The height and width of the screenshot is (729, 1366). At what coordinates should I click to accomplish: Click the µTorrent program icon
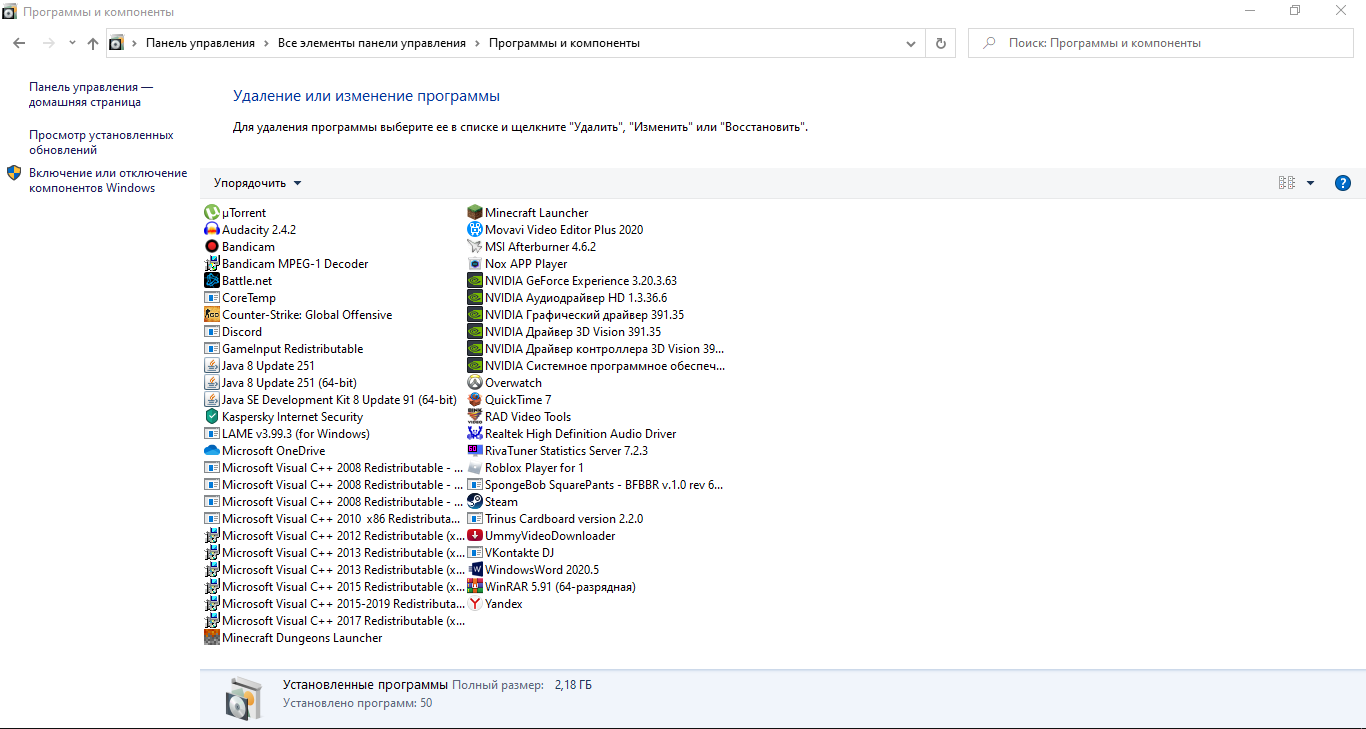pyautogui.click(x=211, y=212)
